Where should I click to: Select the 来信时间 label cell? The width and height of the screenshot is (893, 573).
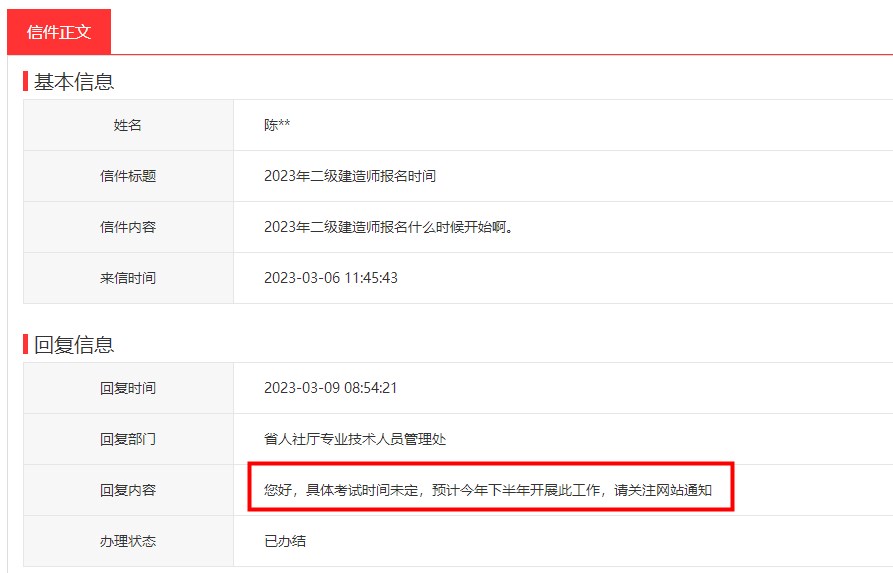[x=128, y=278]
